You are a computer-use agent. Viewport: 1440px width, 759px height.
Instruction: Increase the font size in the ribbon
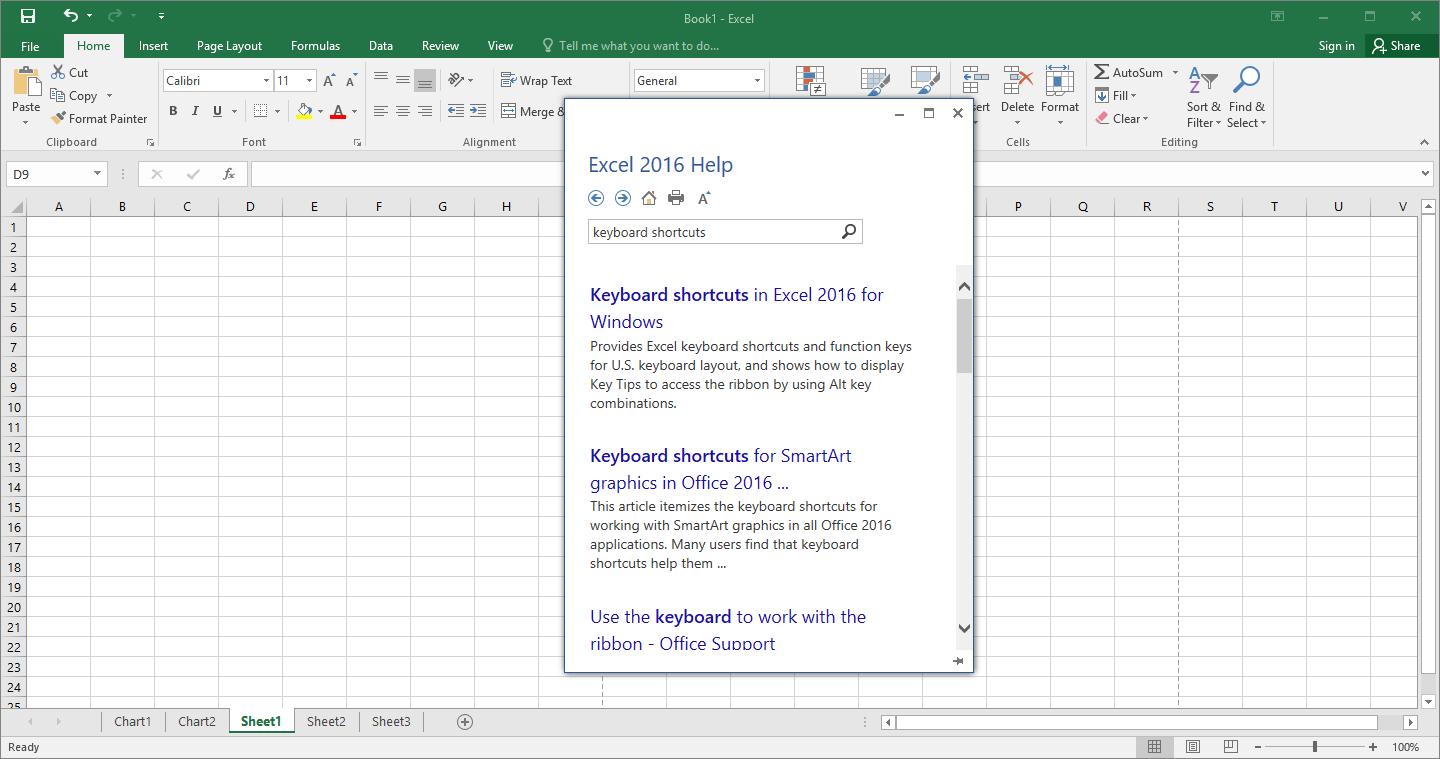tap(329, 81)
